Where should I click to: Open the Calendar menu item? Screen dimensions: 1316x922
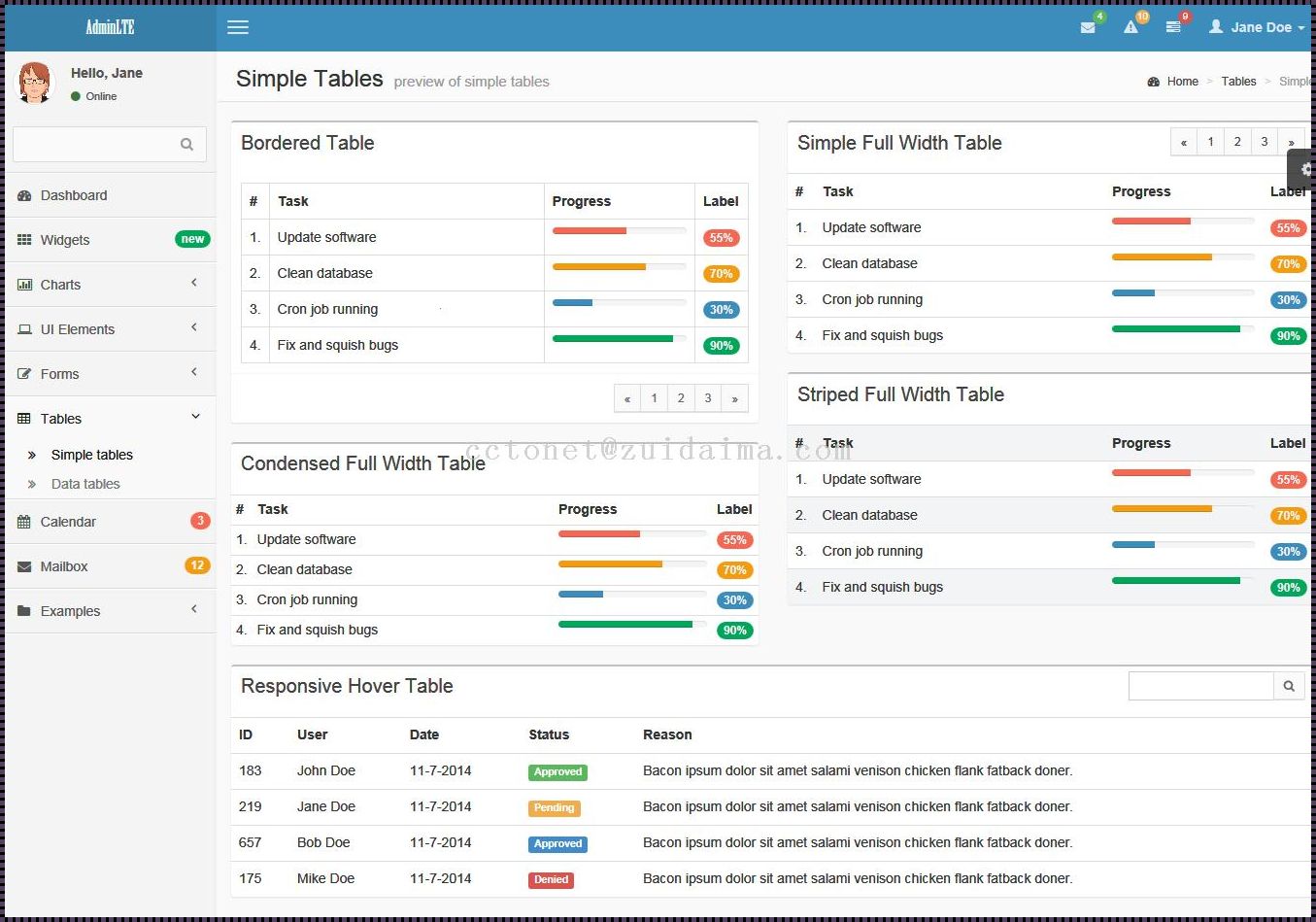point(111,522)
